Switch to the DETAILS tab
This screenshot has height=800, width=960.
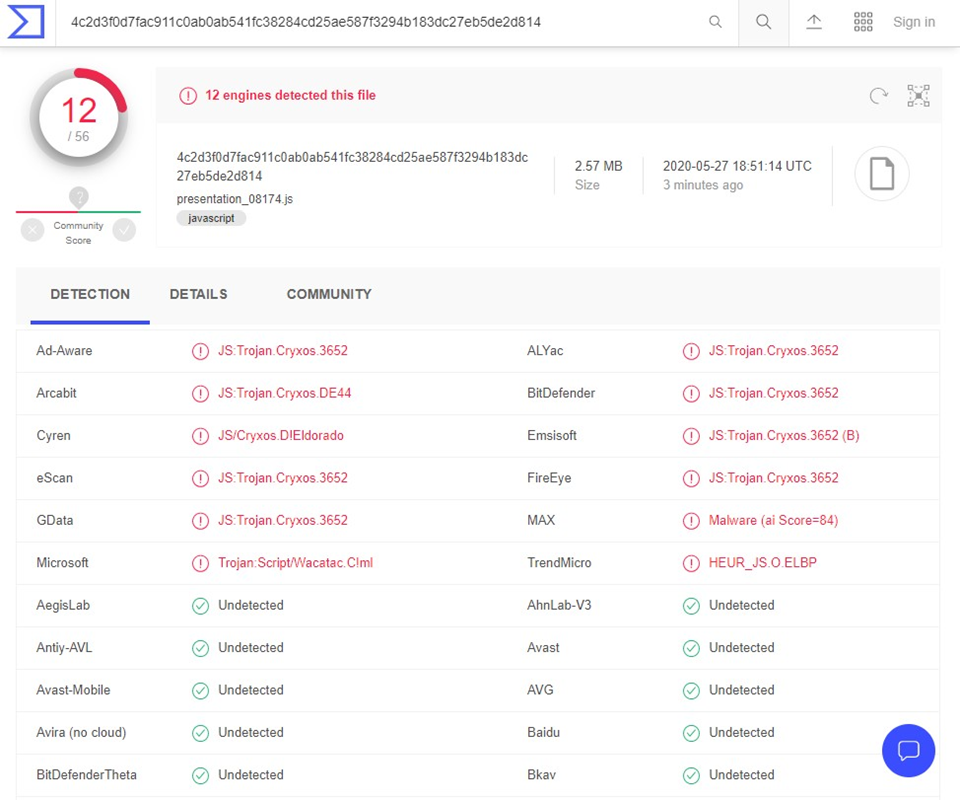click(198, 294)
